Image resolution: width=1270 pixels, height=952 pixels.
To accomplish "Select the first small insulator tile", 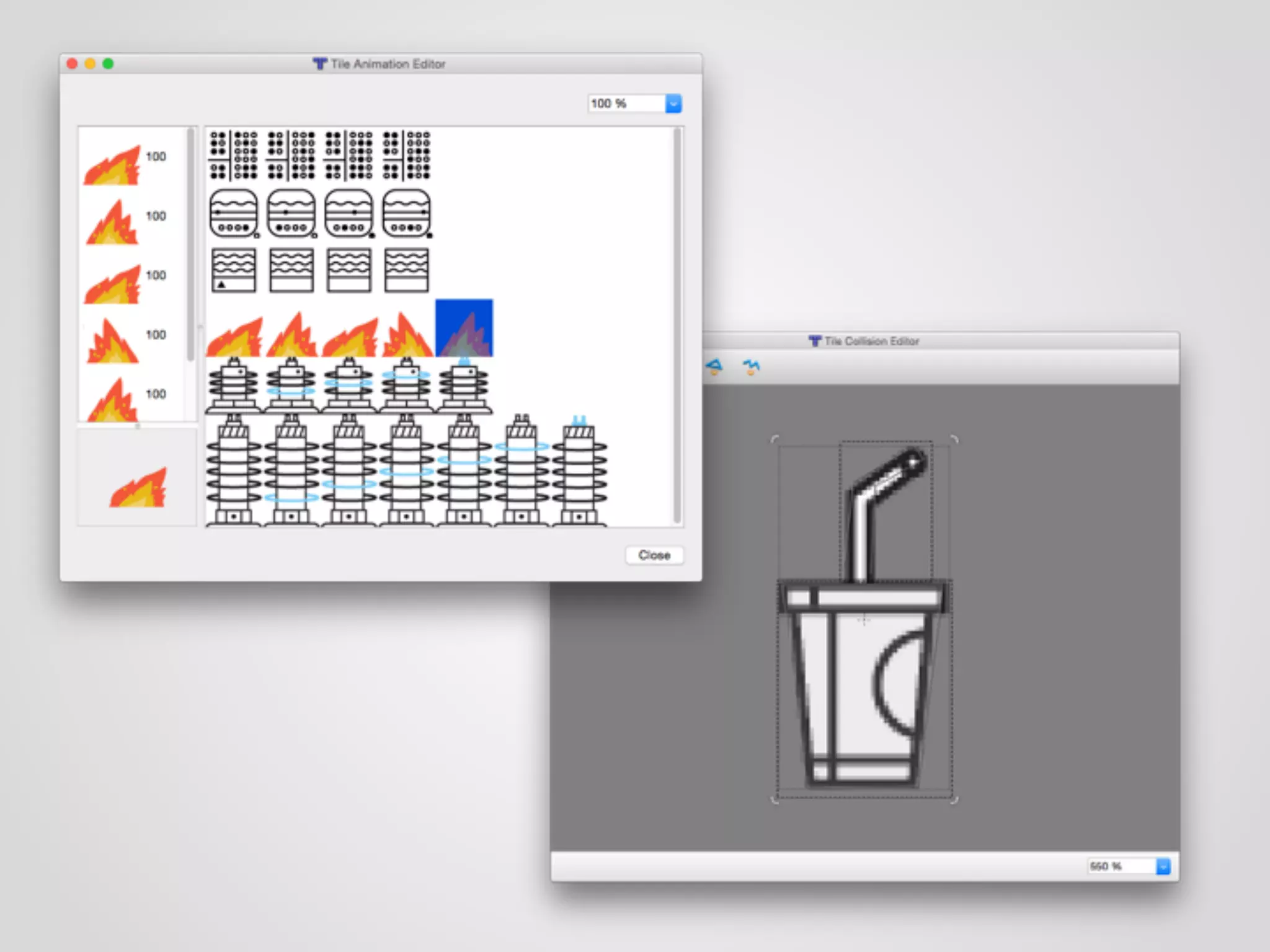I will [x=233, y=385].
